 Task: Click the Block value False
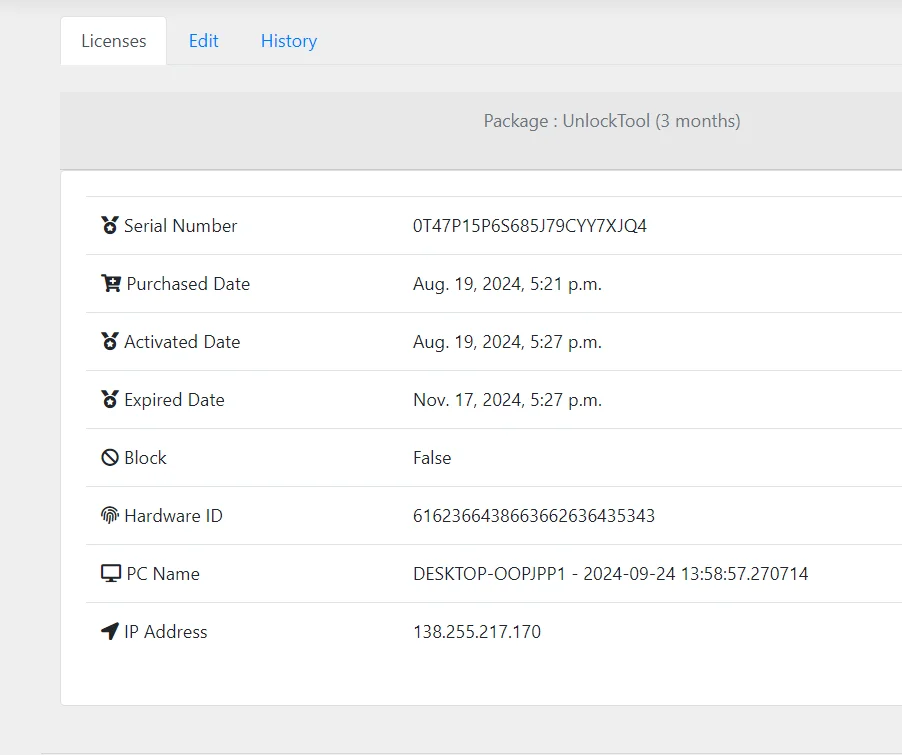tap(432, 457)
